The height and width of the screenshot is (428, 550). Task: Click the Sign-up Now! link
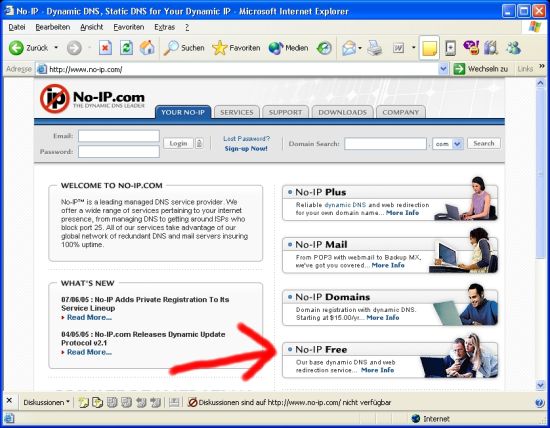(x=246, y=148)
